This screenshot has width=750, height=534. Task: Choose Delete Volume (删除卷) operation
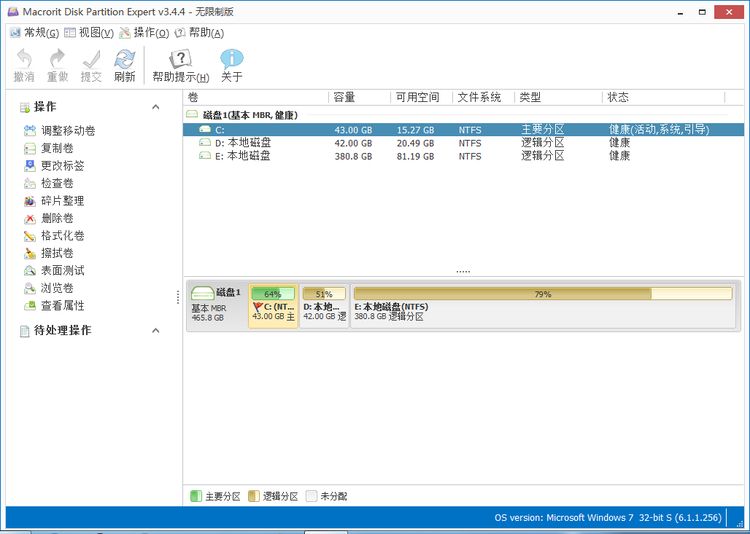click(48, 218)
